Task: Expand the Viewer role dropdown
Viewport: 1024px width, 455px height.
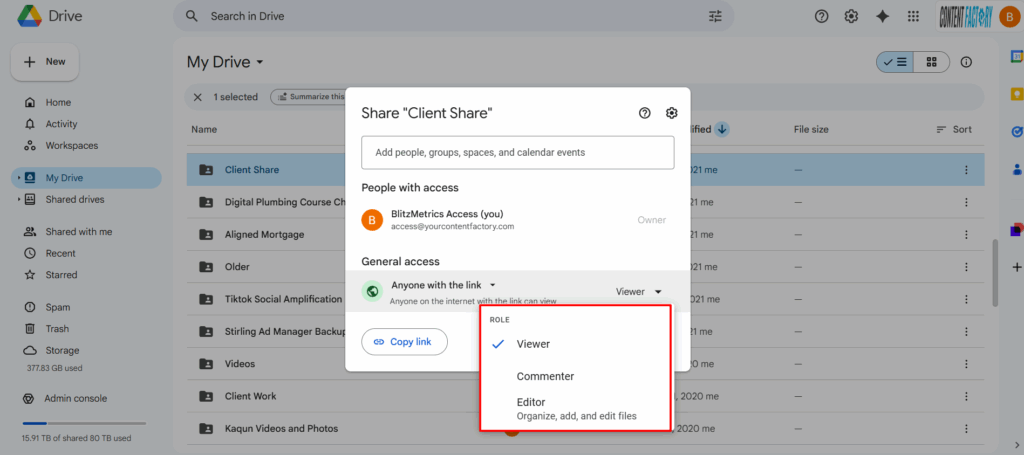Action: click(638, 292)
